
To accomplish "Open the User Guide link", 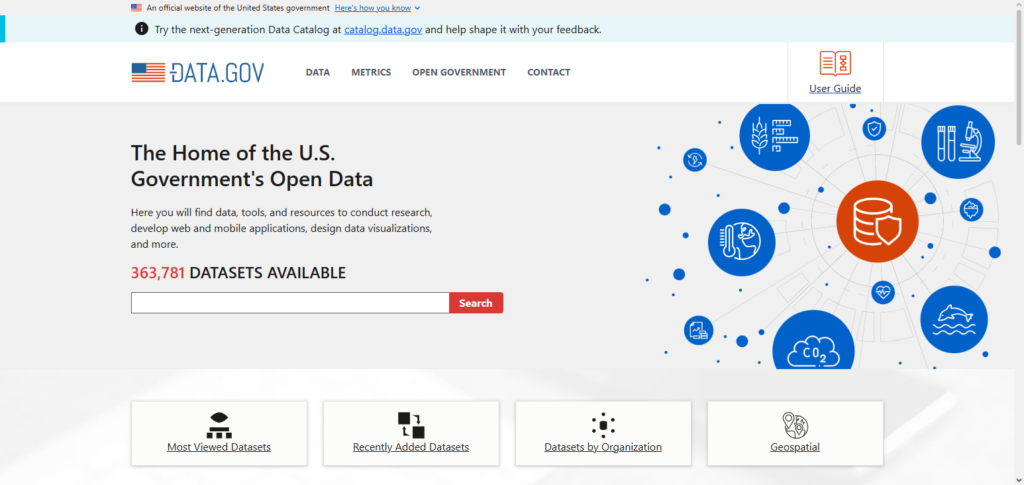I will [x=835, y=89].
